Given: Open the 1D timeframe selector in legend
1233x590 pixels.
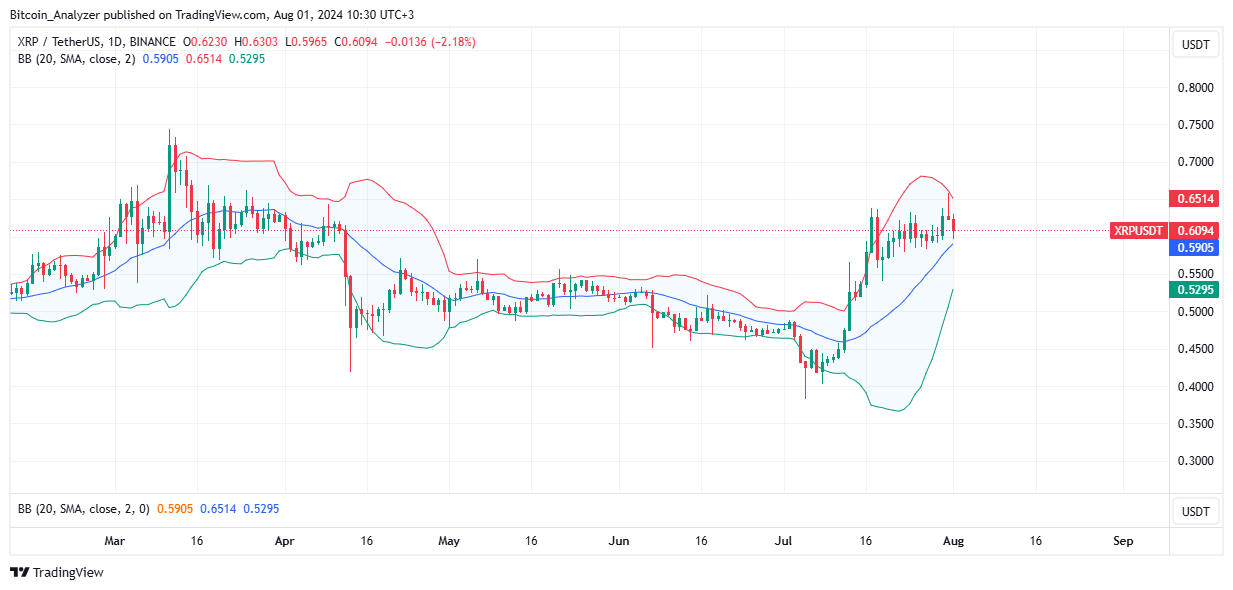Looking at the screenshot, I should 113,42.
